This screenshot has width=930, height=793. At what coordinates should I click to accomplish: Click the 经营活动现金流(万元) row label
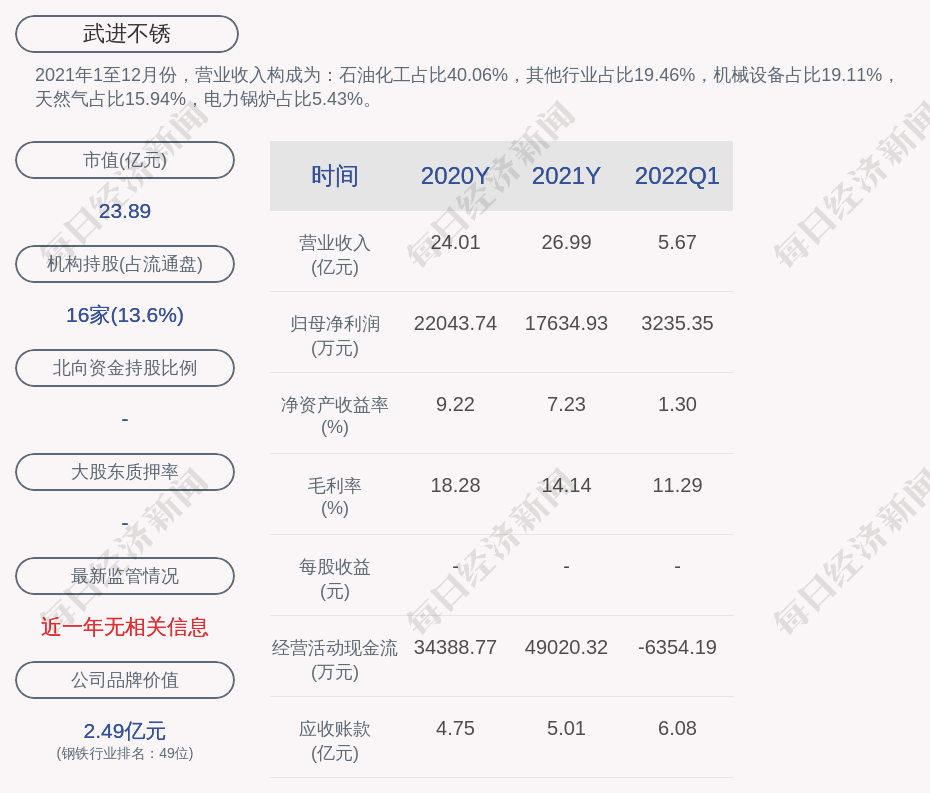335,659
